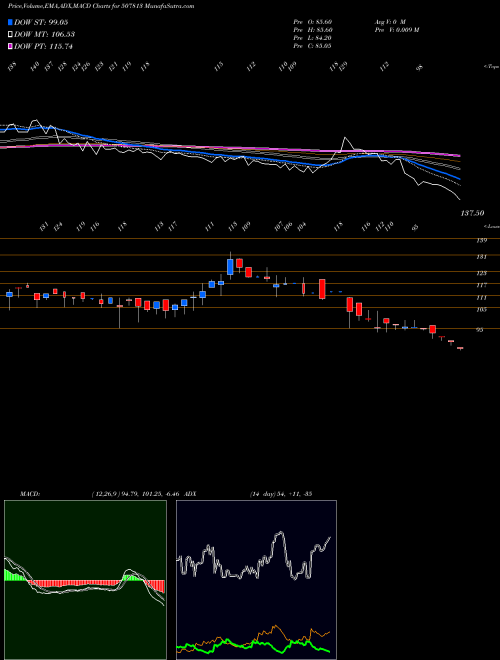Click the 131 price axis label

click(482, 257)
